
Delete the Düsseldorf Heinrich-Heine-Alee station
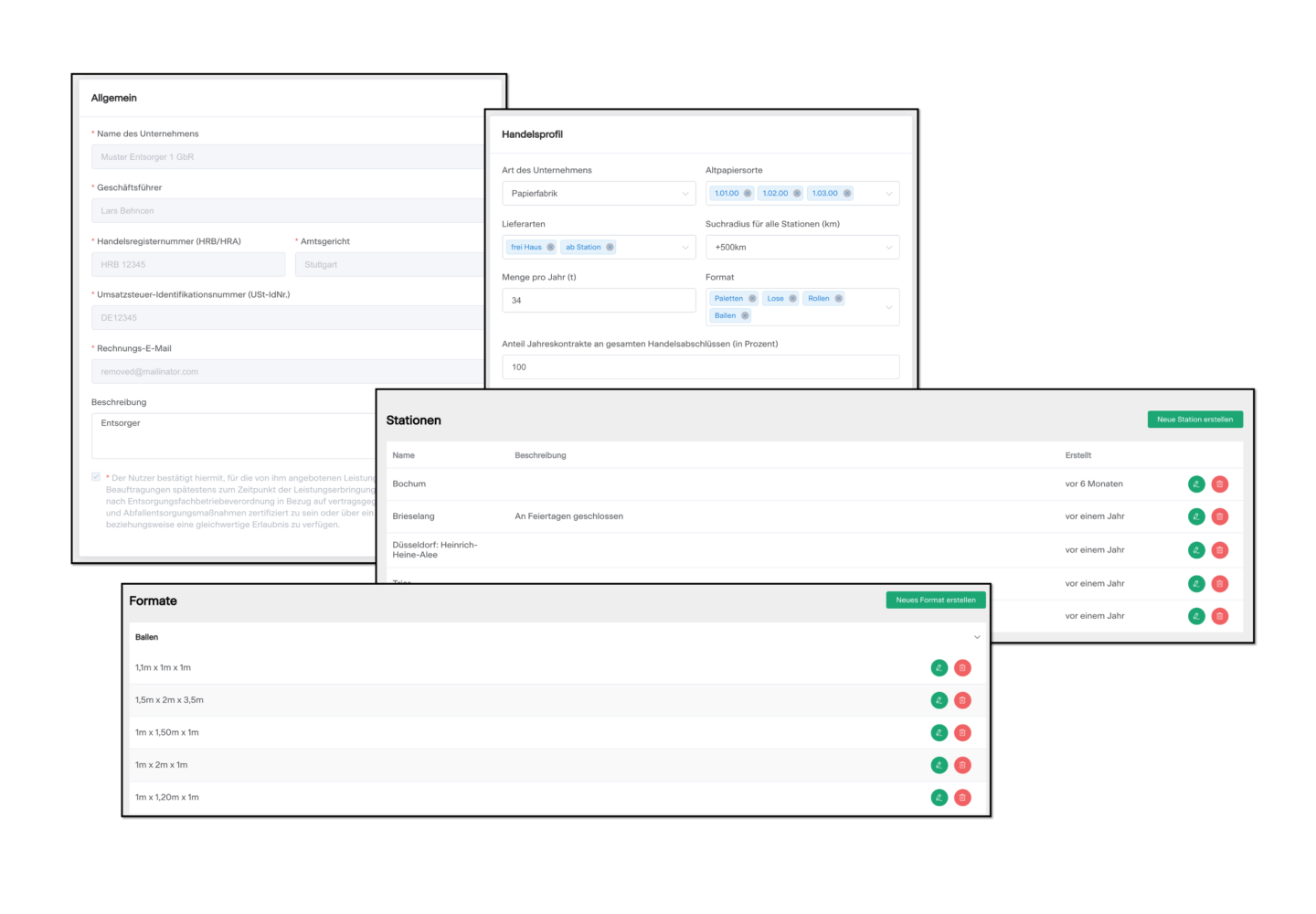click(1220, 550)
